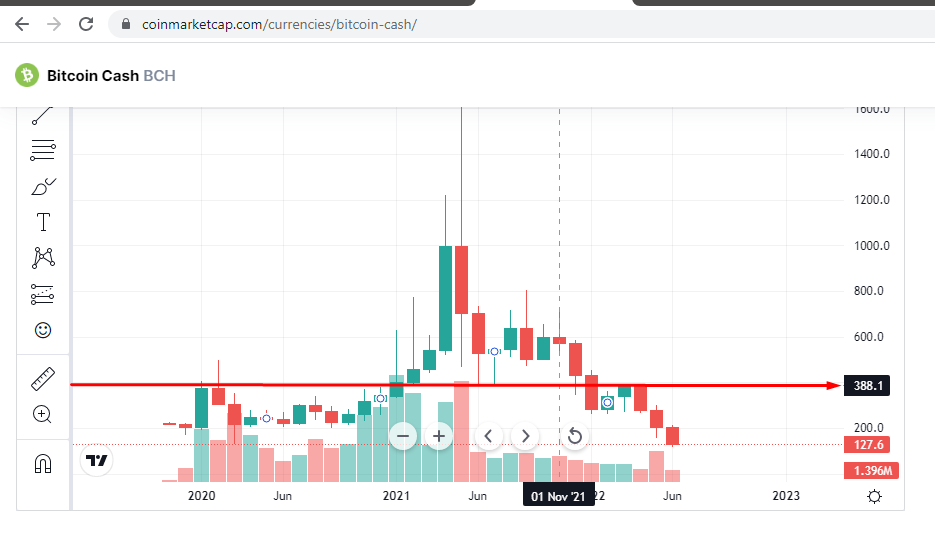Zoom in chart with plus button
Viewport: 935px width, 541px height.
(439, 436)
